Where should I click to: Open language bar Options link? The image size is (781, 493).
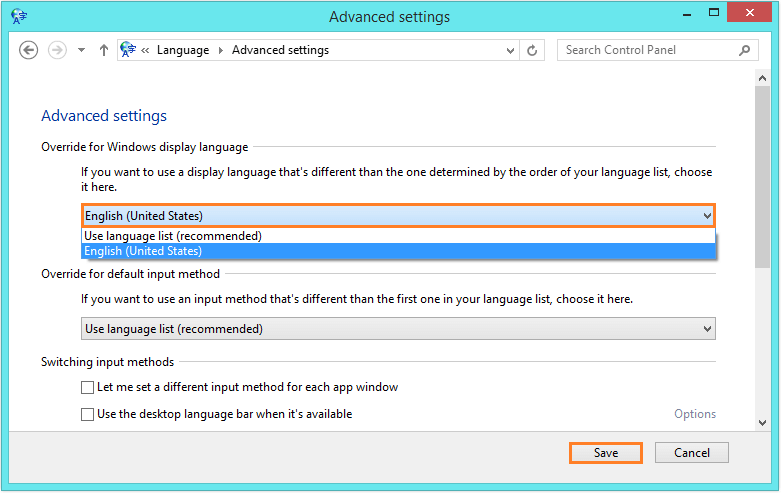pos(695,414)
